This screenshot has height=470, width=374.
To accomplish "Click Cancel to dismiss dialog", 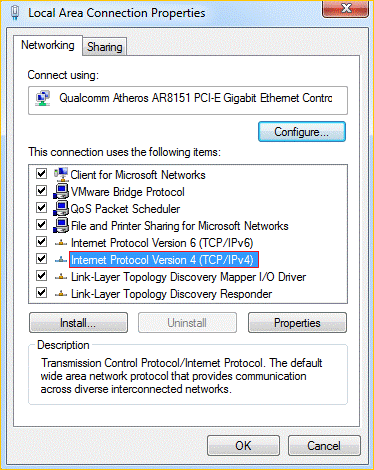I will (x=324, y=446).
